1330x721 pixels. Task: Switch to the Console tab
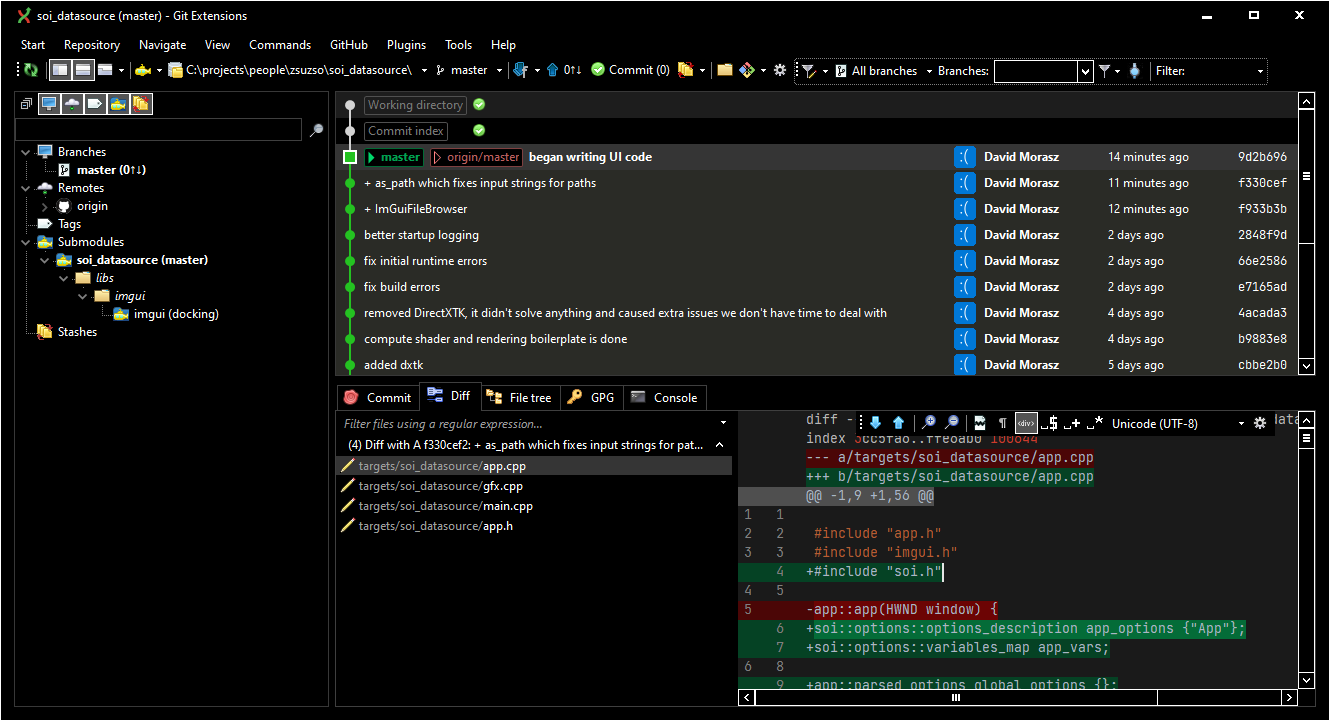(x=665, y=398)
